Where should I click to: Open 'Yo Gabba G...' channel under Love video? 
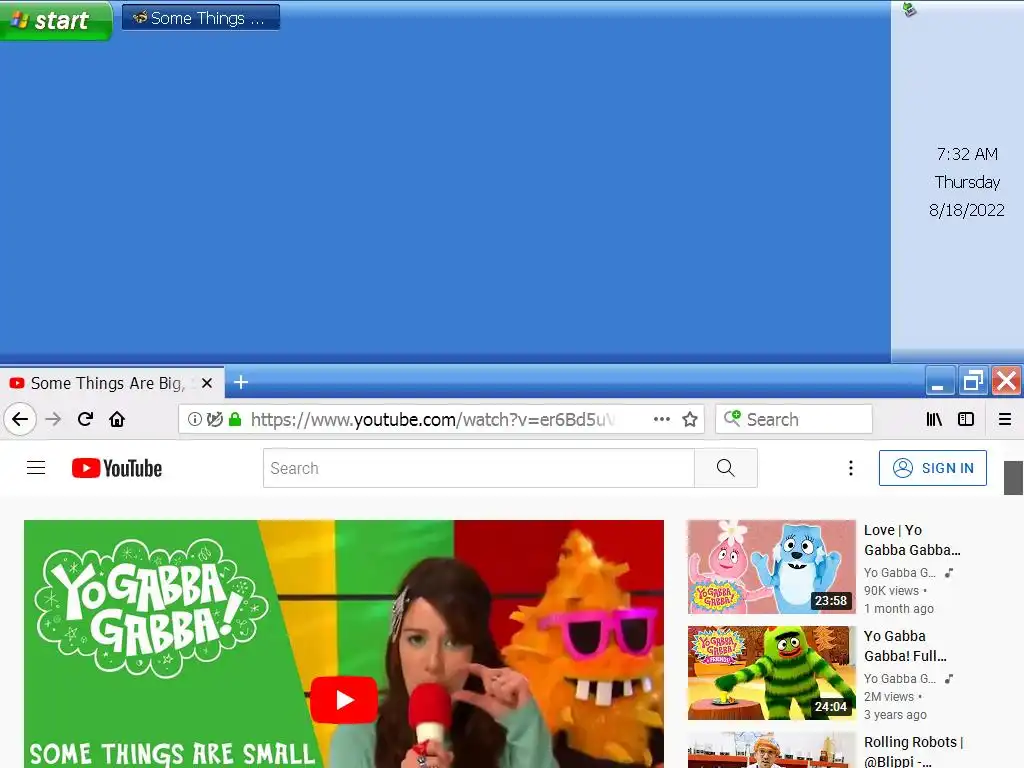[x=899, y=573]
